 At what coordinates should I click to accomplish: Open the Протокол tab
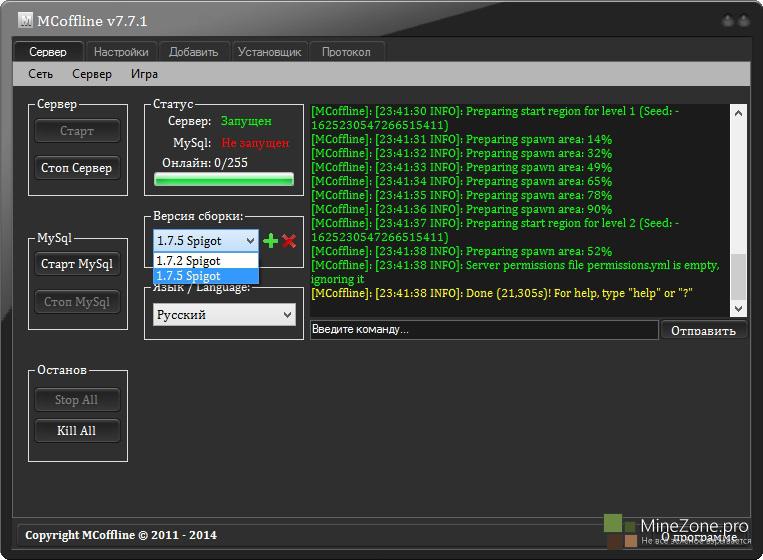346,52
